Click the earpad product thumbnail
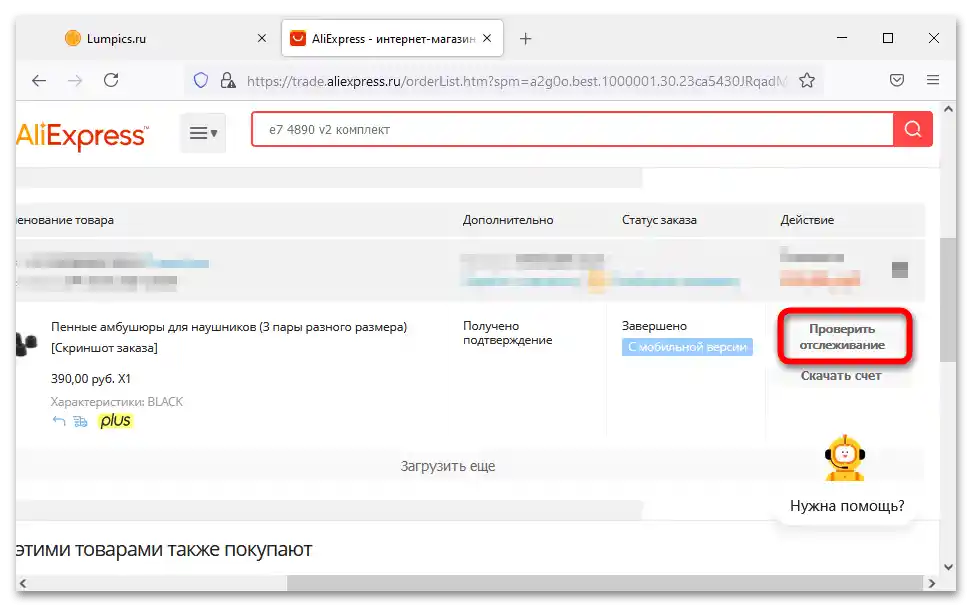This screenshot has height=607, width=972. (x=26, y=343)
